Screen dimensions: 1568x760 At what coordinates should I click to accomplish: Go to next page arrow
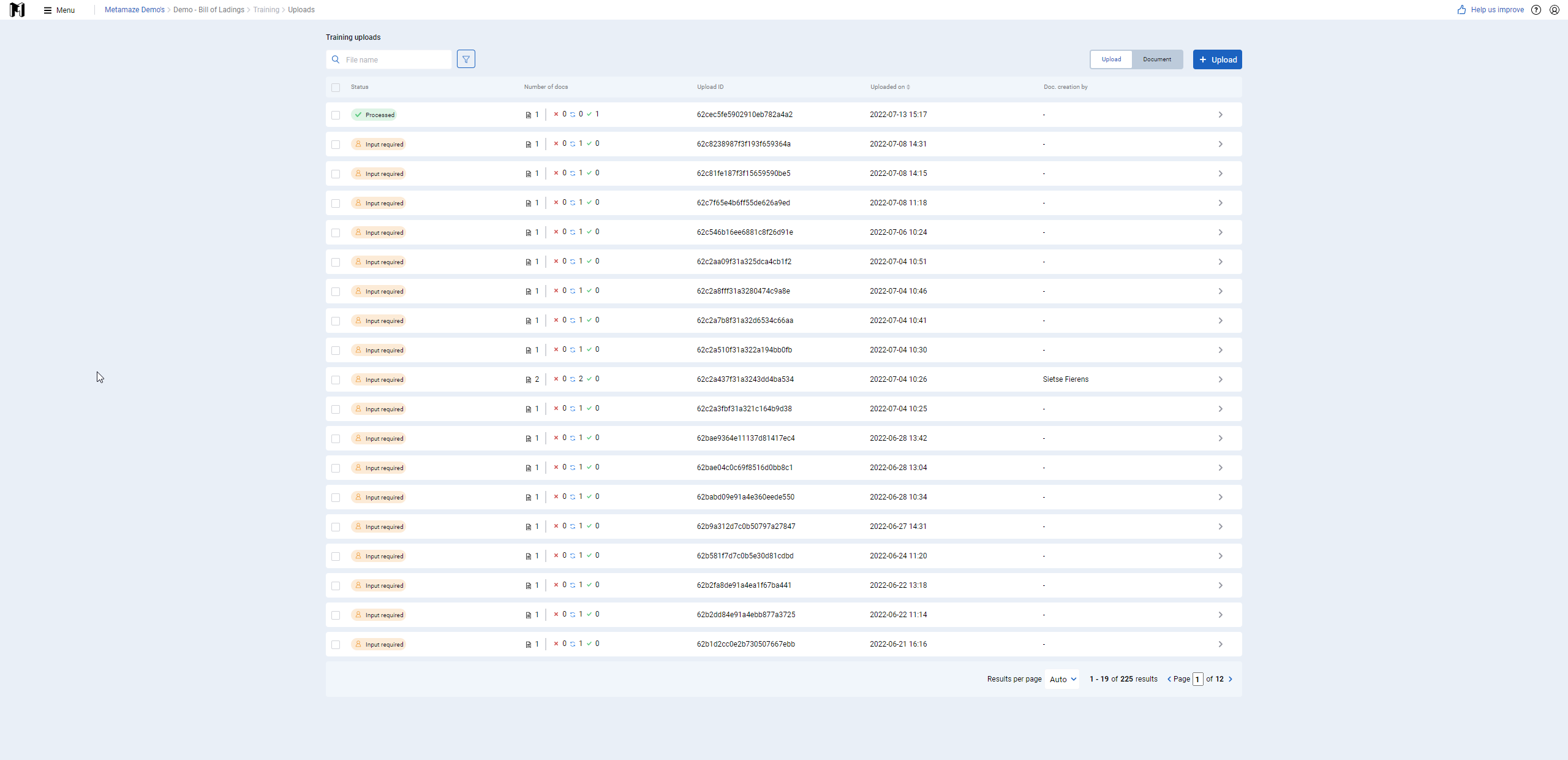(1231, 679)
